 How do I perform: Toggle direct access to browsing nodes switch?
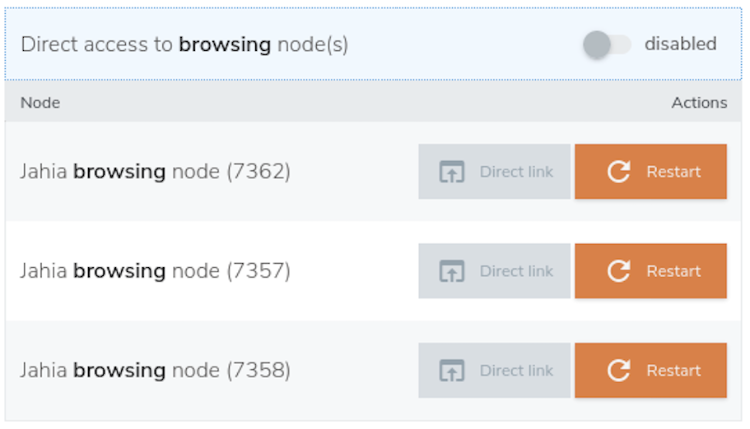point(607,45)
